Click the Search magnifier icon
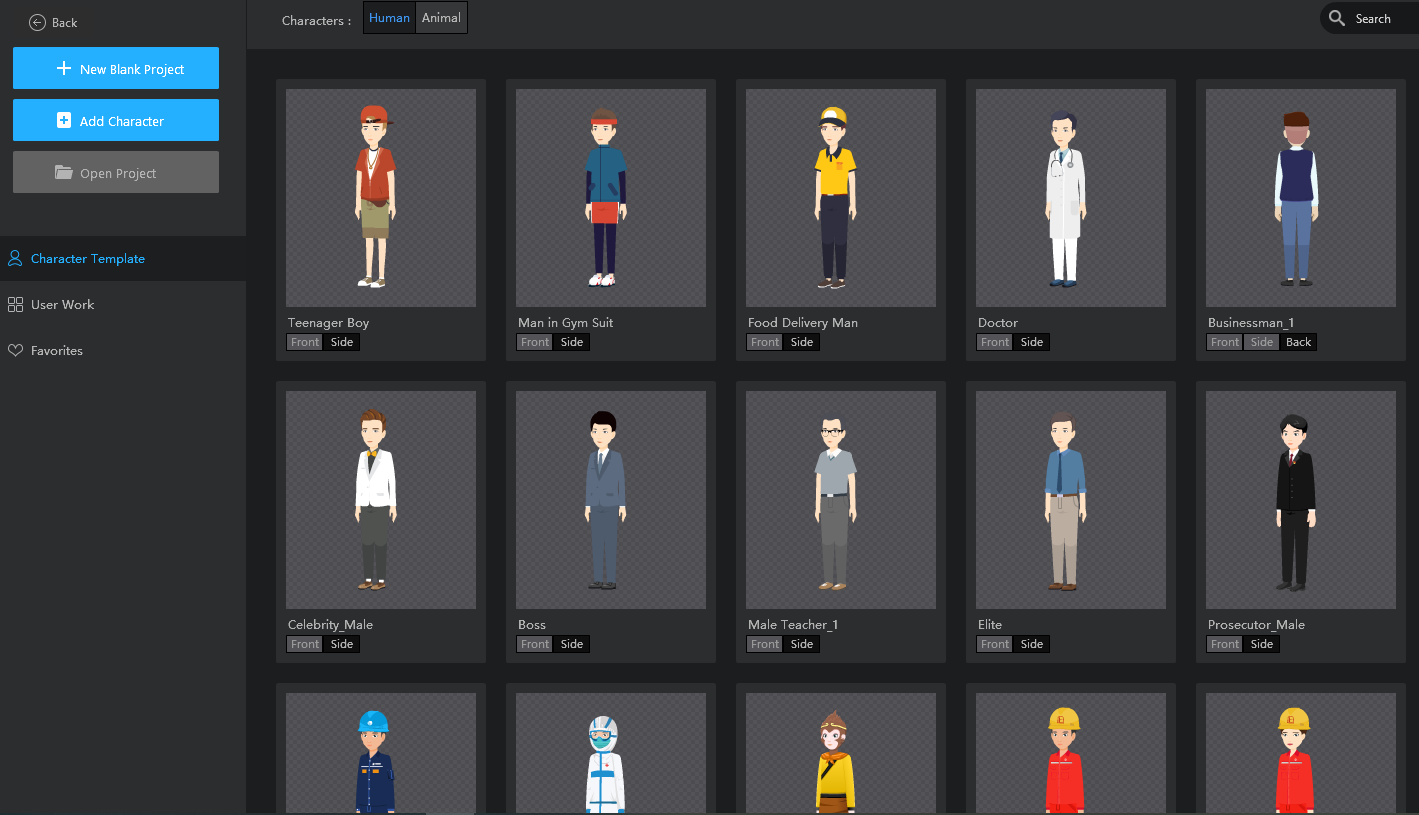This screenshot has height=815, width=1419. tap(1337, 18)
